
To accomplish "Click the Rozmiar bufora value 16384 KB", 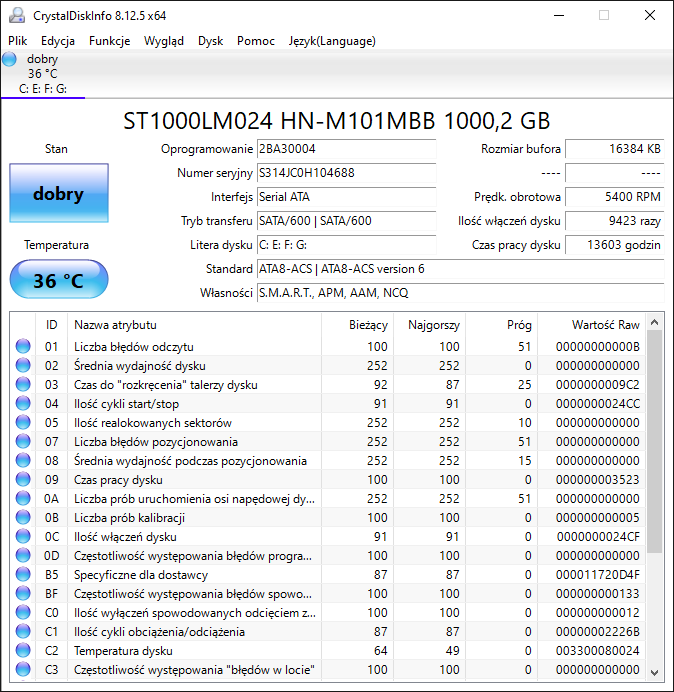I will tap(614, 149).
